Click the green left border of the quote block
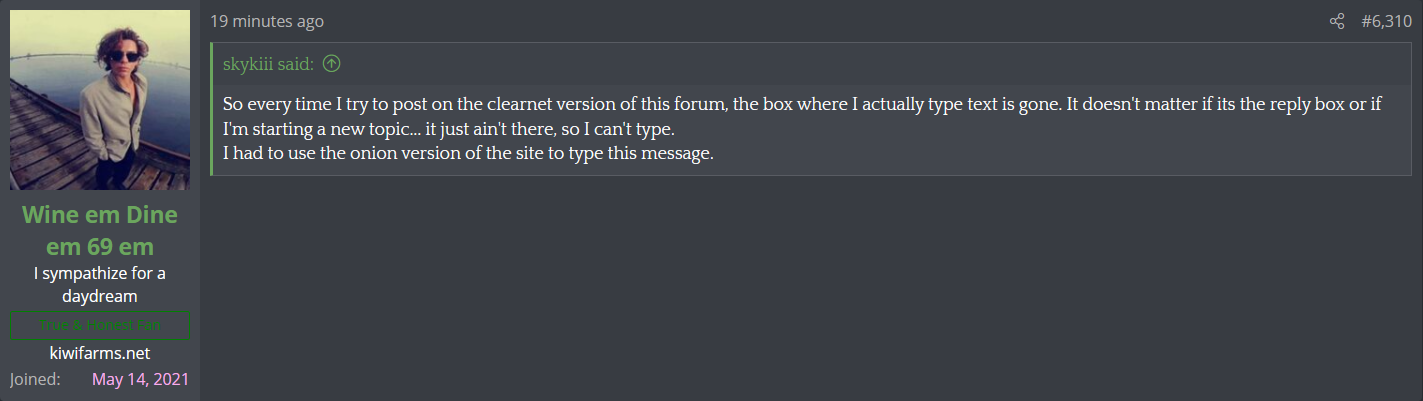This screenshot has height=401, width=1423. (212, 109)
